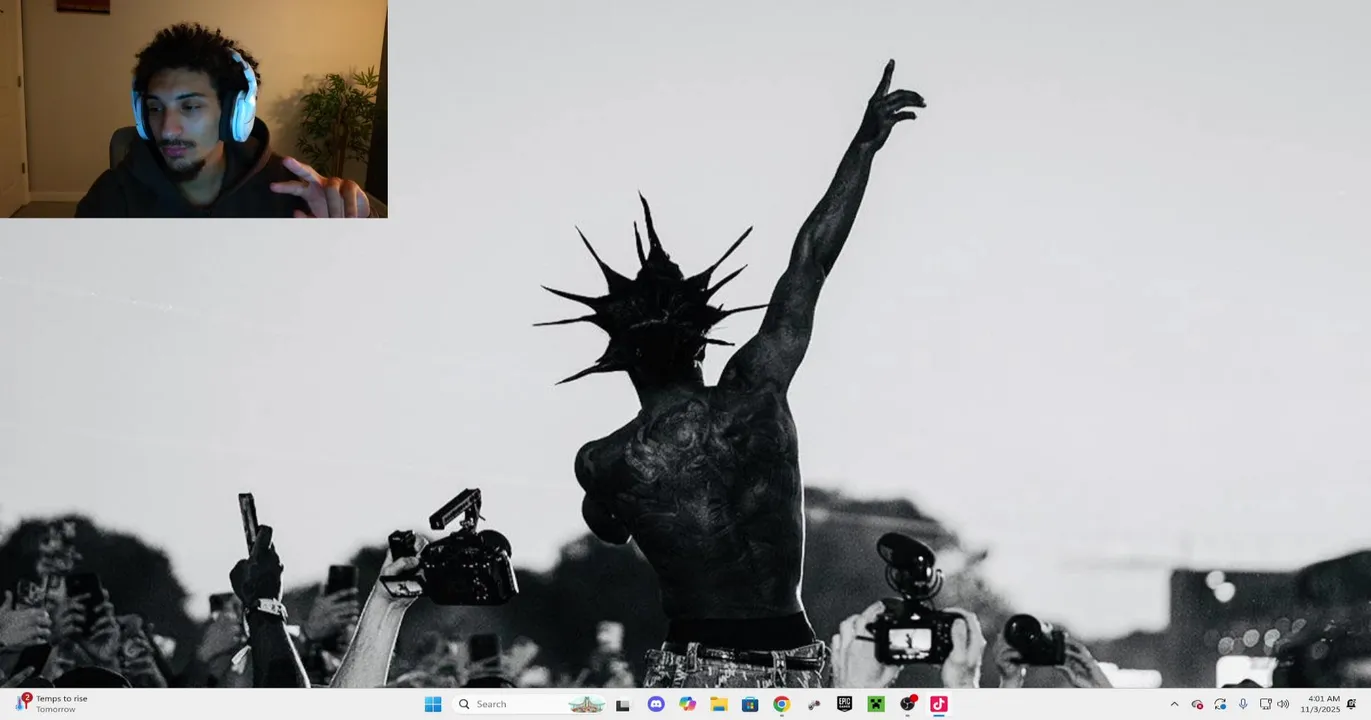
Task: Expand the hidden system tray icons
Action: click(1174, 704)
